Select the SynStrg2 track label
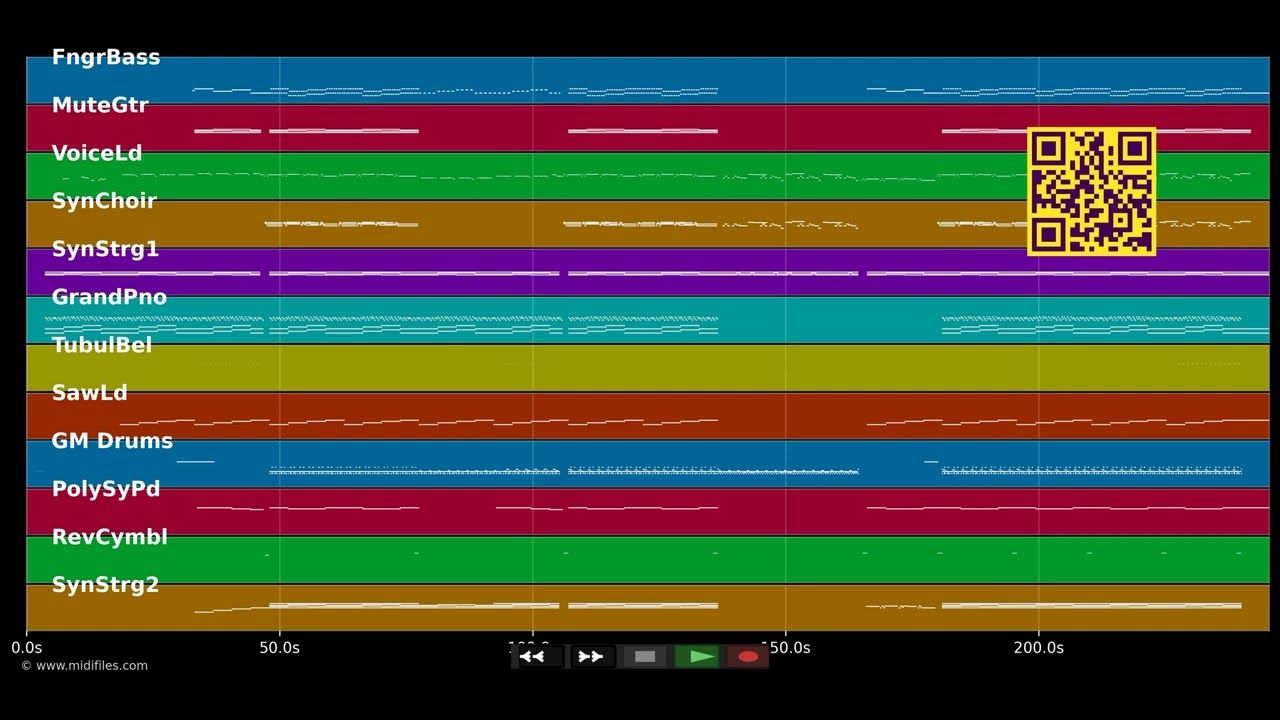Screen dimensions: 1280x720 (105, 585)
